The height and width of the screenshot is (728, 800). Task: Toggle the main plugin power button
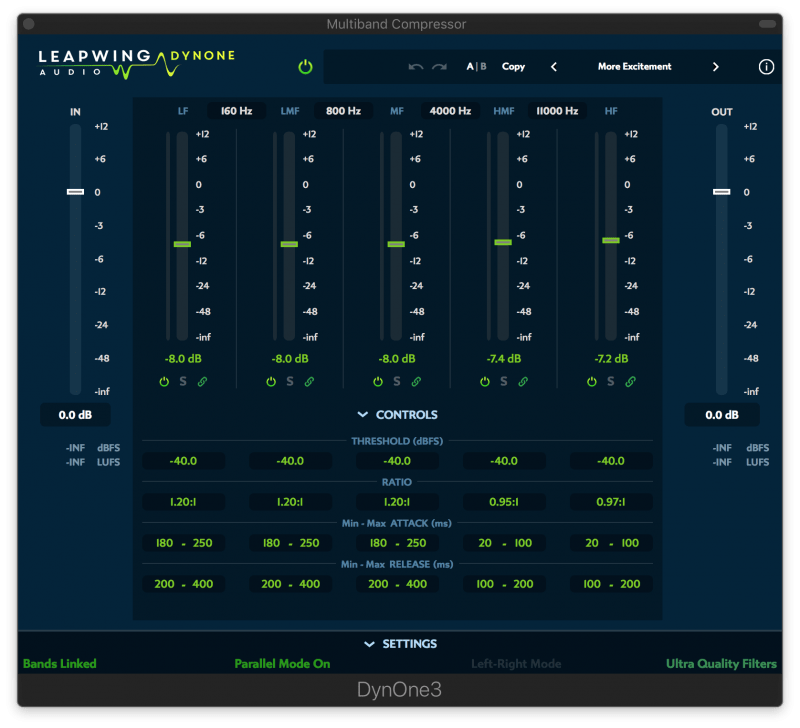305,66
